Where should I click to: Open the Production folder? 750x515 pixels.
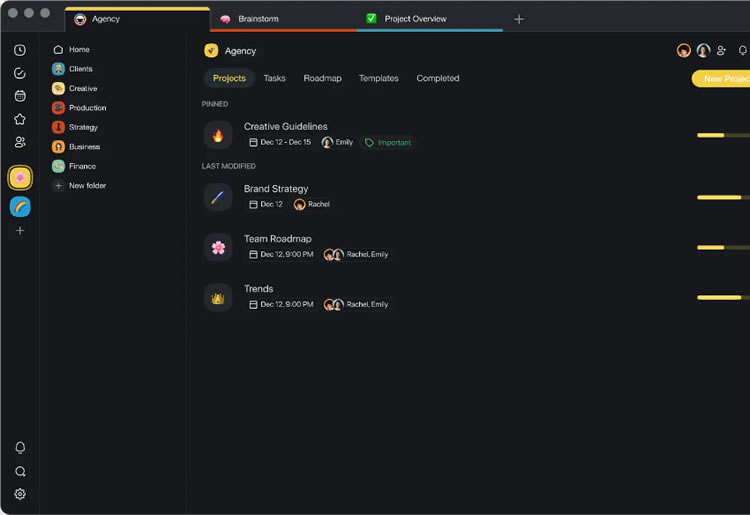point(79,108)
